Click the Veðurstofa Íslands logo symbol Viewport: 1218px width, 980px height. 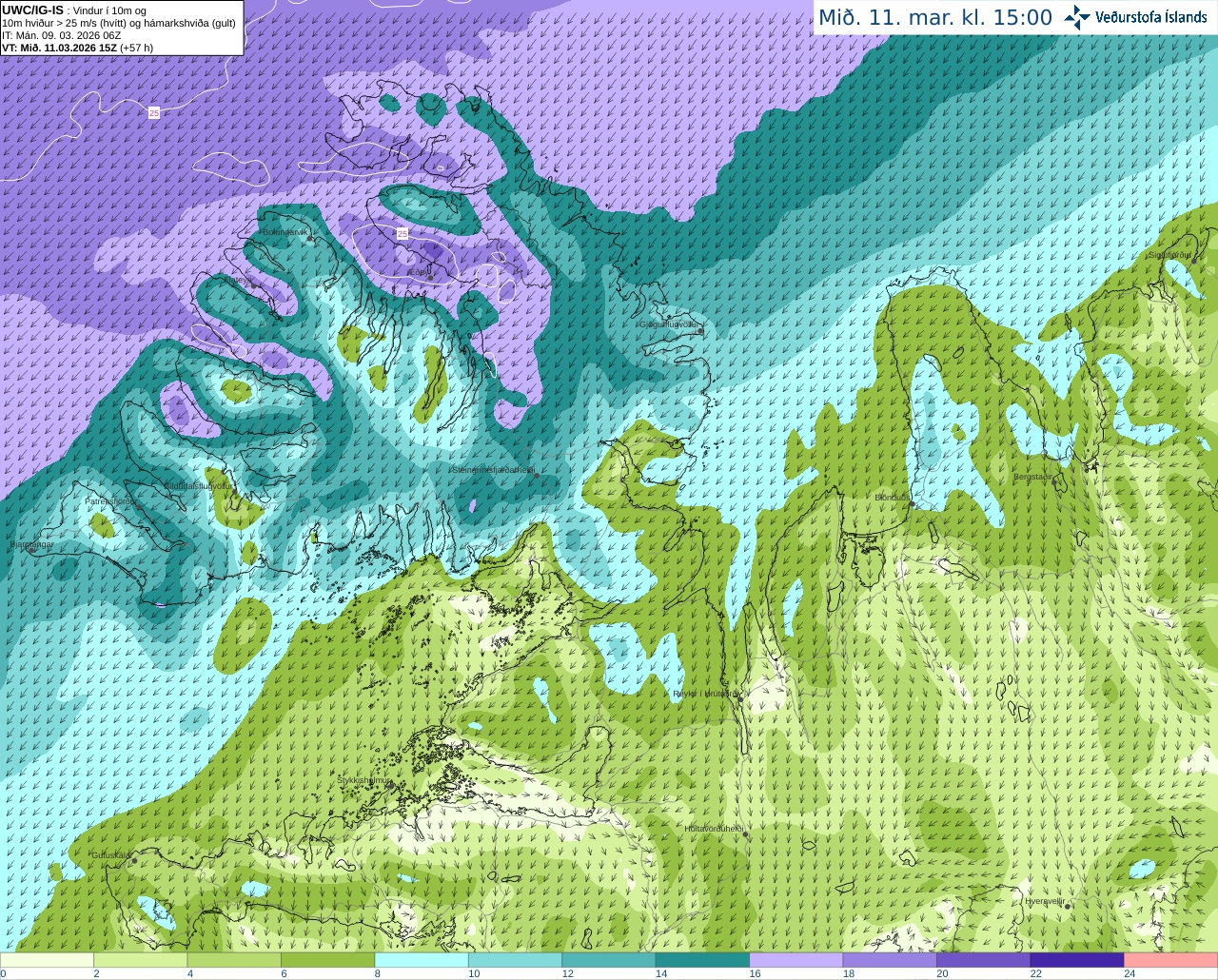(1076, 17)
